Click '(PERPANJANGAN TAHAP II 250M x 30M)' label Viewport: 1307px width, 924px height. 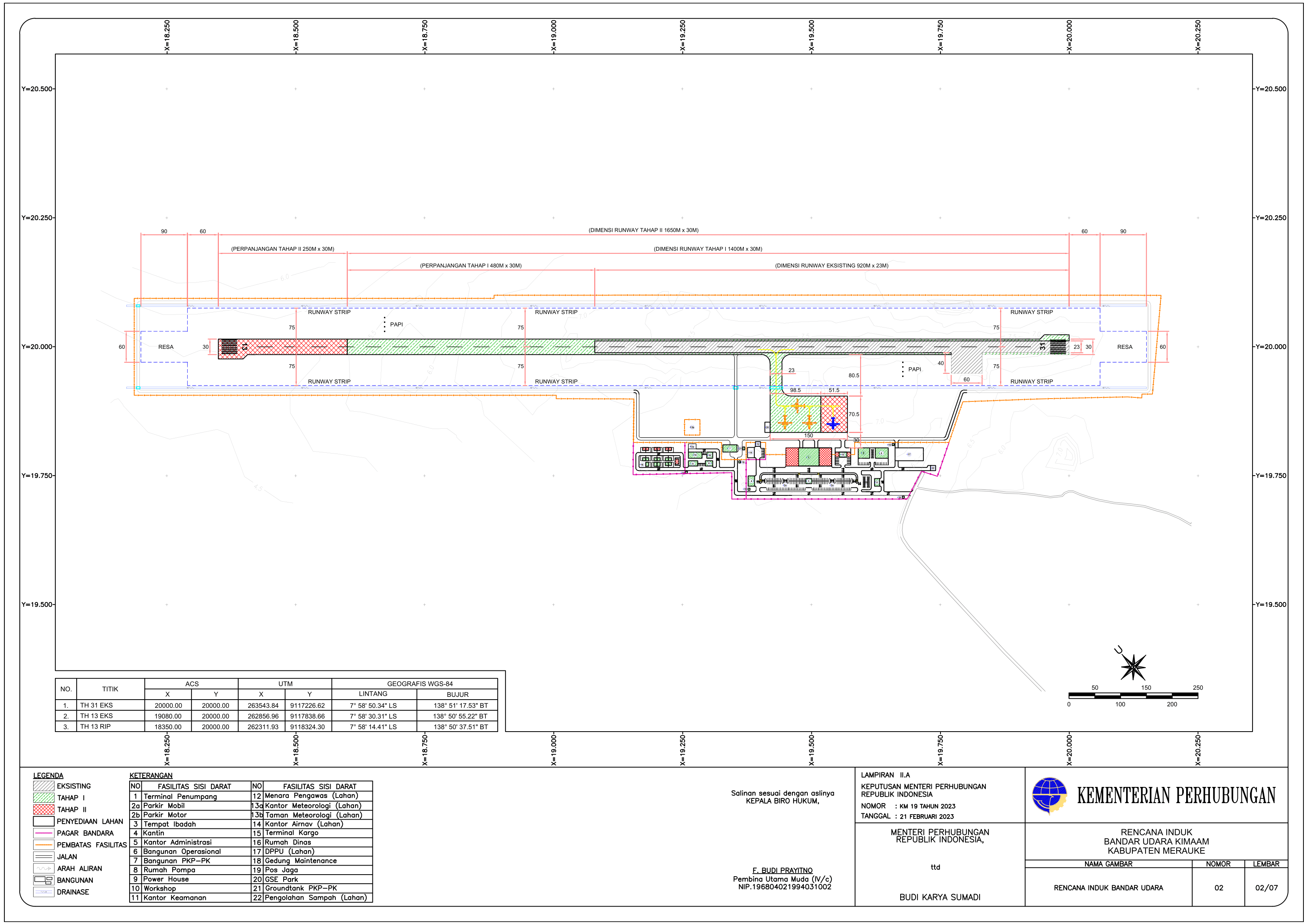(282, 249)
